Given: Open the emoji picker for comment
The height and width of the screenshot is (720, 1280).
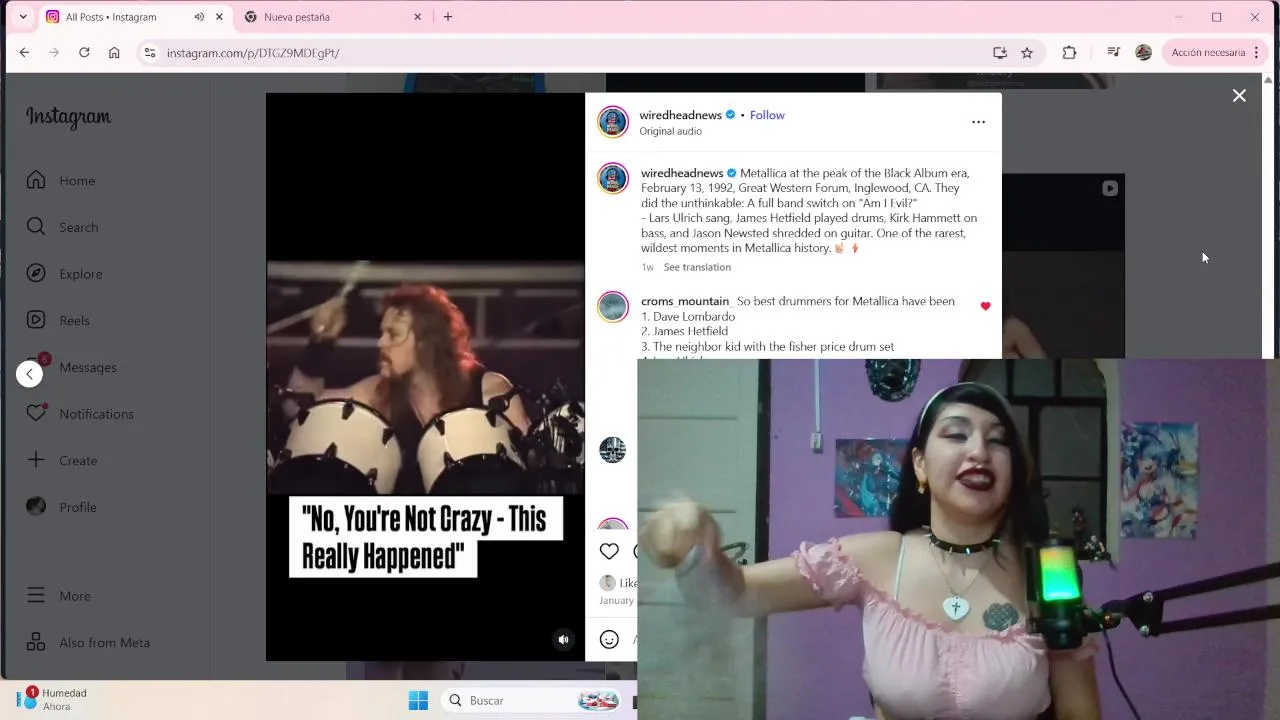Looking at the screenshot, I should pos(609,639).
